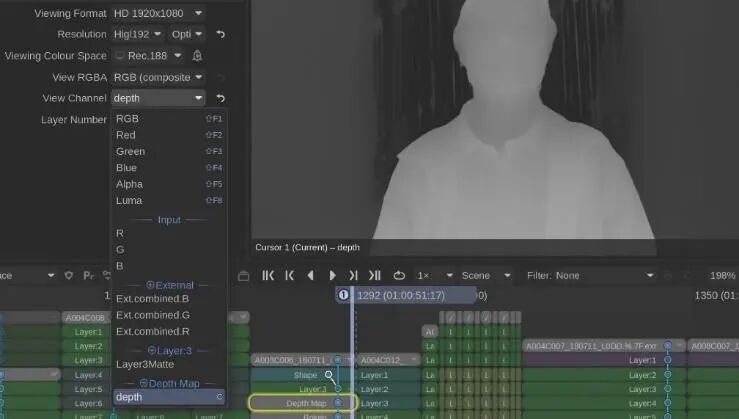This screenshot has height=419, width=739.
Task: Play the timeline forwards
Action: [332, 275]
